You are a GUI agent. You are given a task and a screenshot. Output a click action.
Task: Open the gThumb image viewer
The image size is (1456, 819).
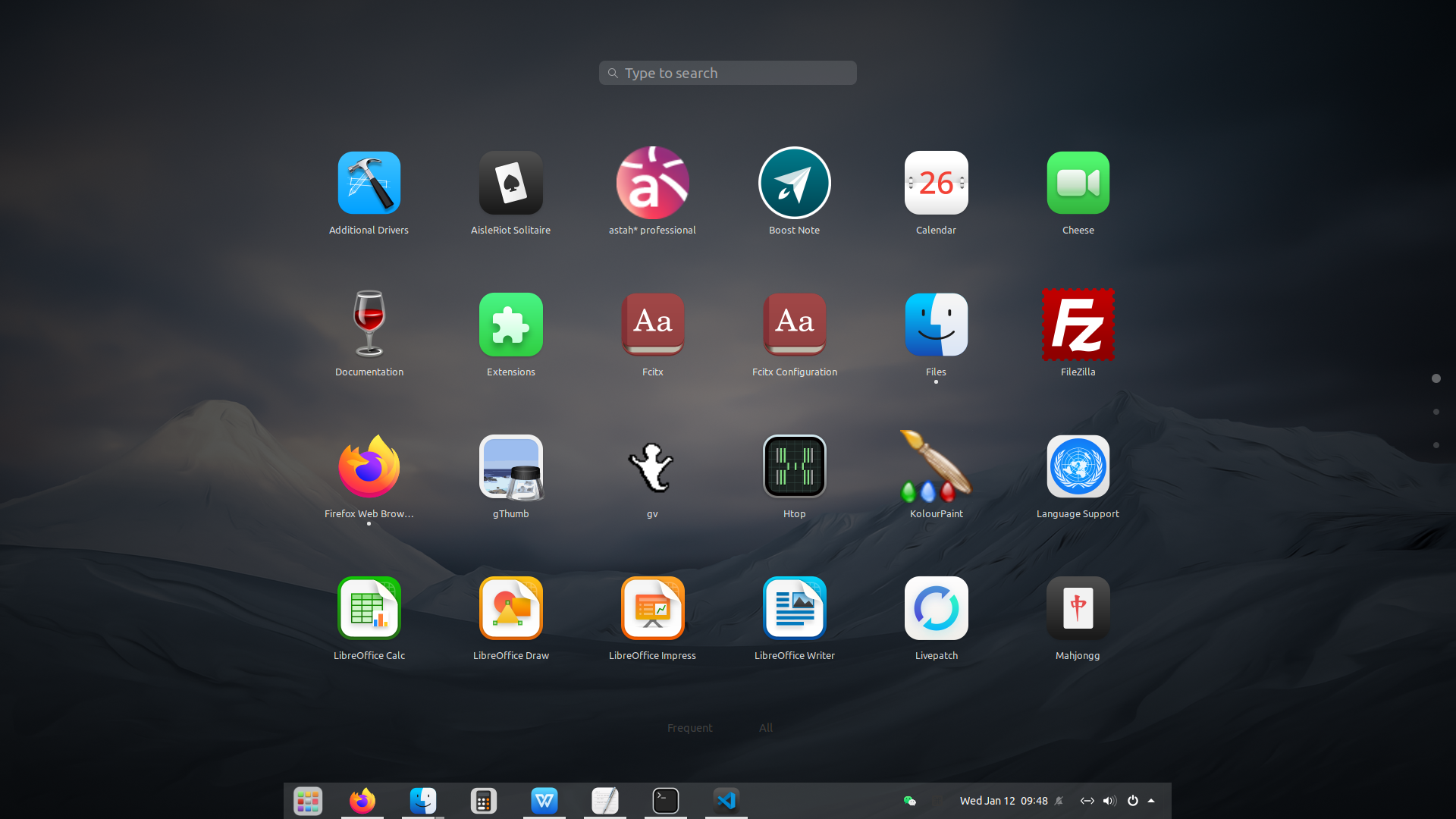[x=510, y=466]
